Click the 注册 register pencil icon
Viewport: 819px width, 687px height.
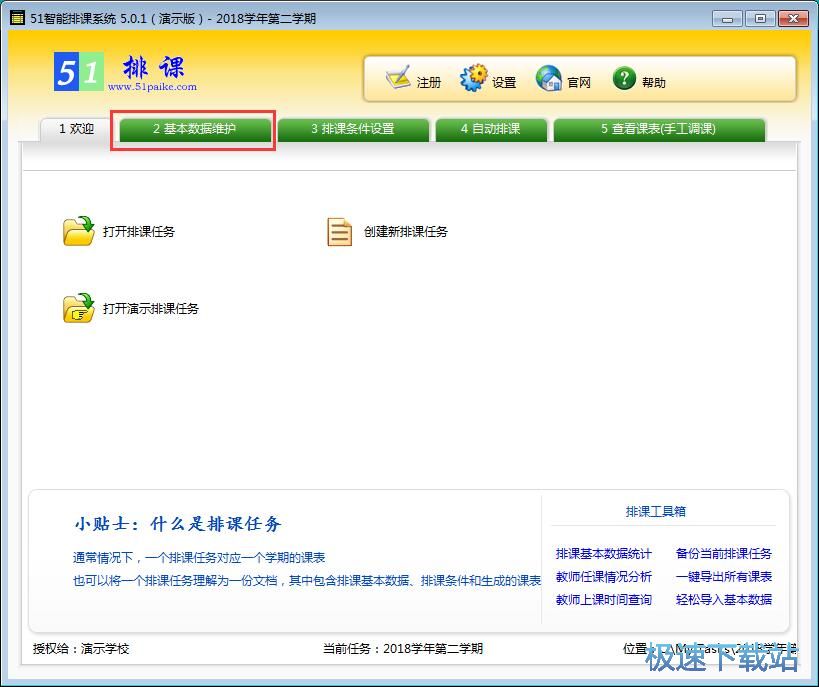point(398,78)
